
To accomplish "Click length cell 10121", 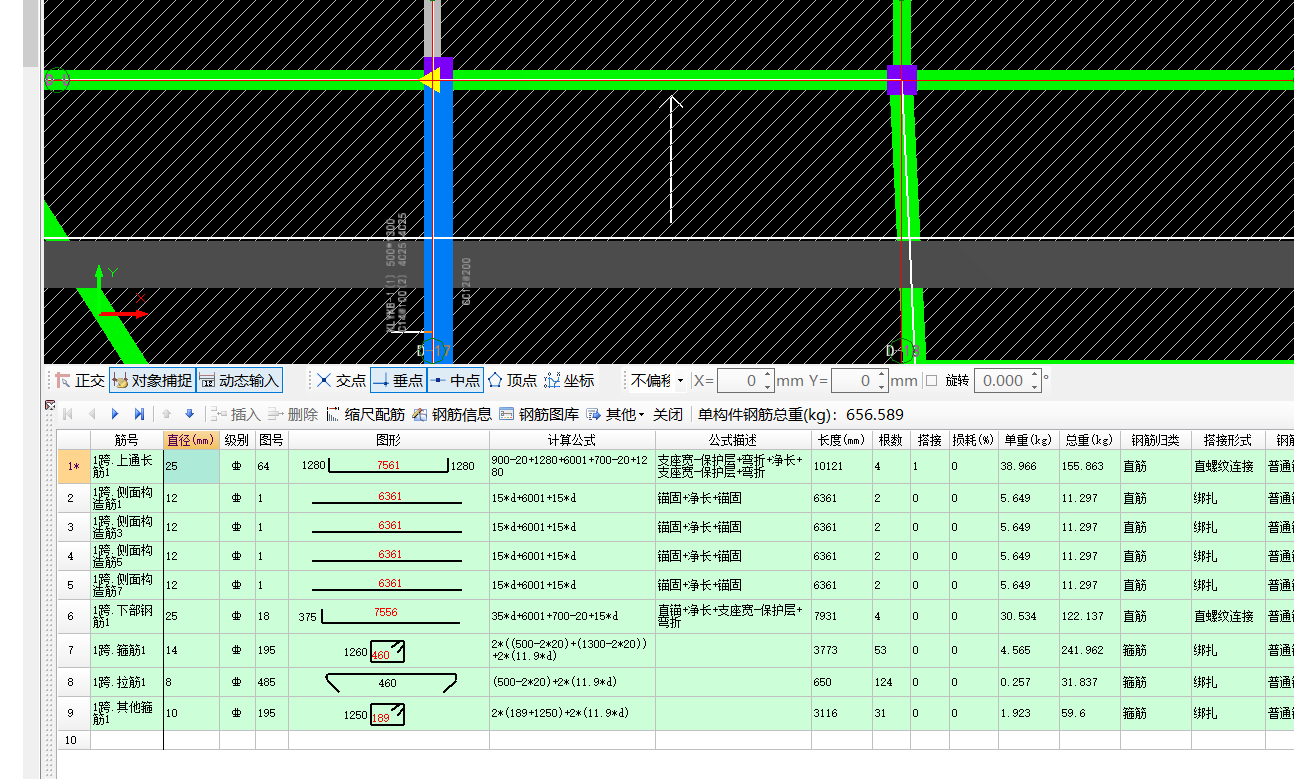I will click(x=841, y=467).
